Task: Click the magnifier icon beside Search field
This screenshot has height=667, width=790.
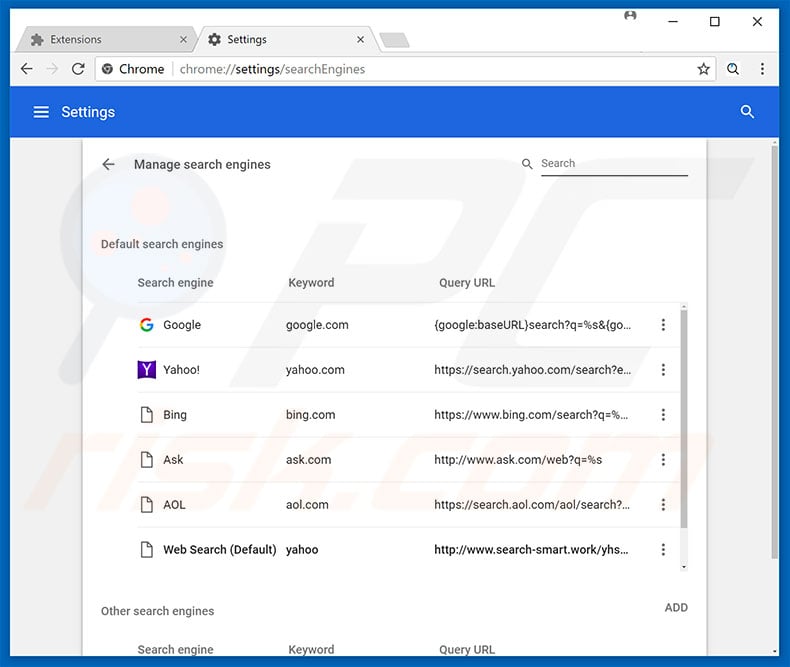Action: coord(527,164)
